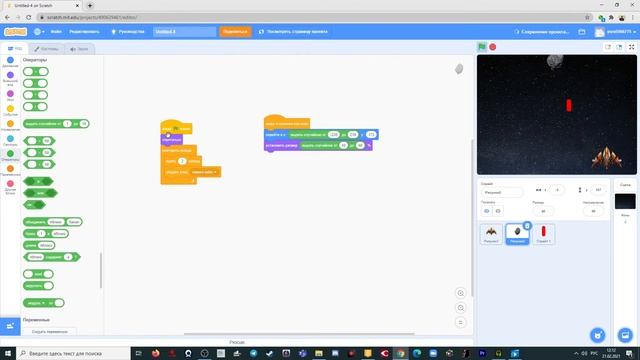Click the red stop button

coord(493,47)
